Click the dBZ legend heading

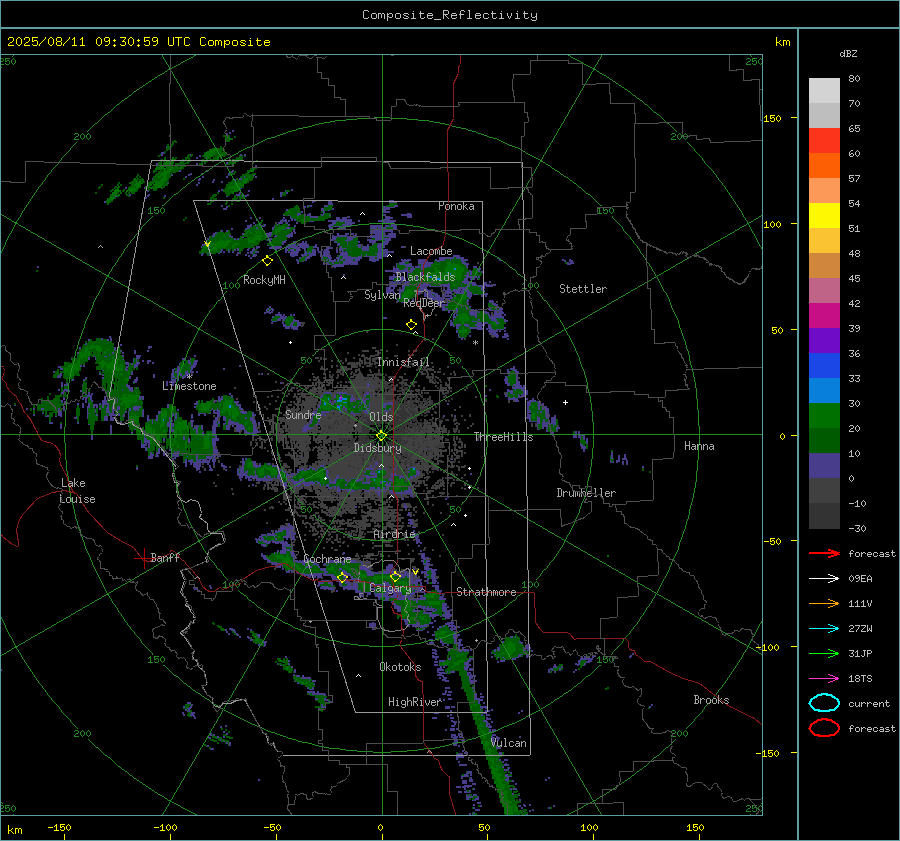click(848, 54)
